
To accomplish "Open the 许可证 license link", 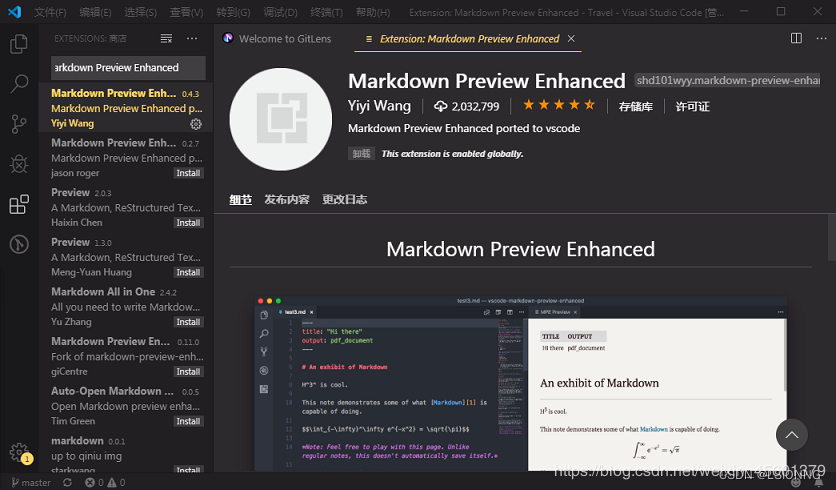I will click(x=693, y=107).
